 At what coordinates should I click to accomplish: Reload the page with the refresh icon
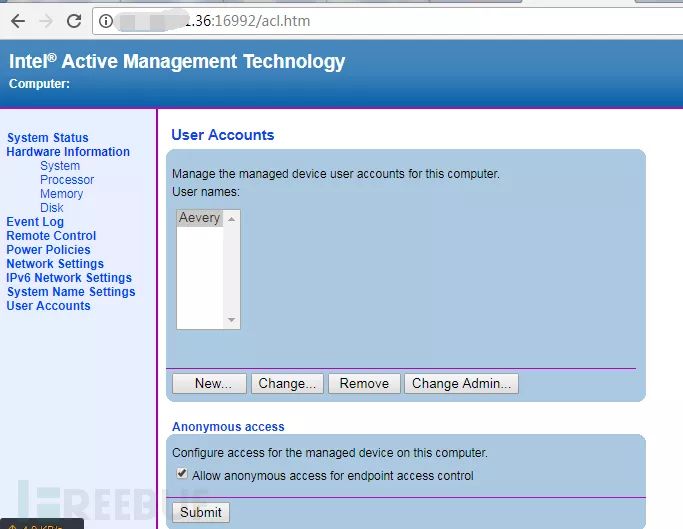pyautogui.click(x=74, y=20)
